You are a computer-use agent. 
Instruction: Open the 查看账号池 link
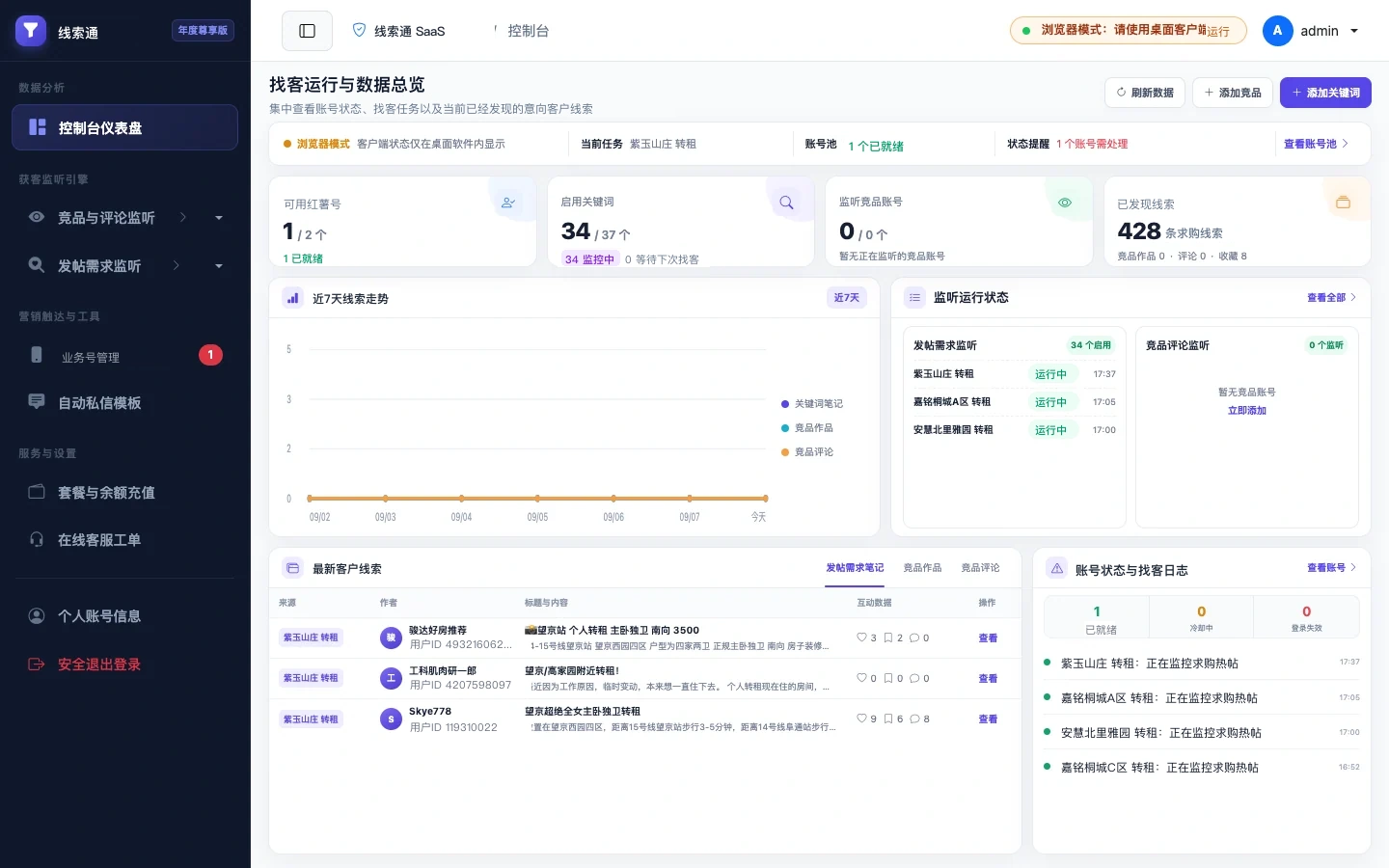1316,144
